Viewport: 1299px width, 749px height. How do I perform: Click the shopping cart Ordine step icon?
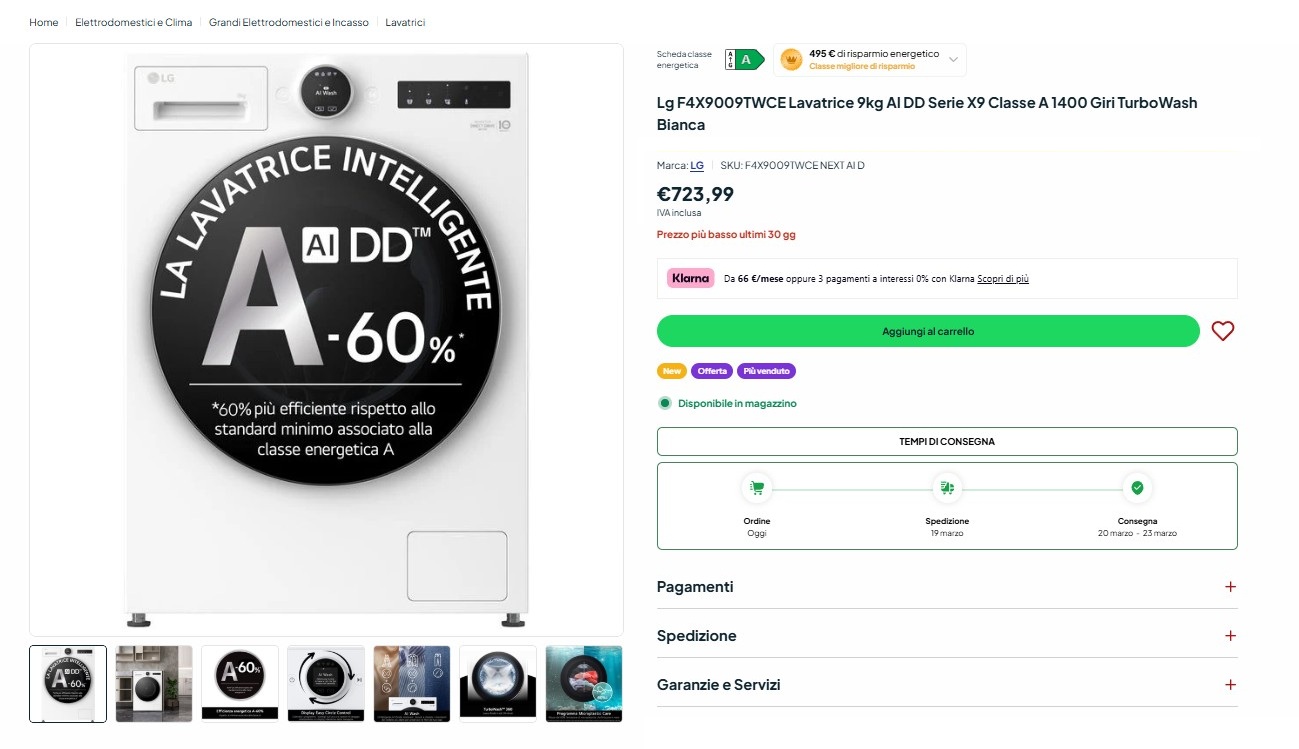757,488
